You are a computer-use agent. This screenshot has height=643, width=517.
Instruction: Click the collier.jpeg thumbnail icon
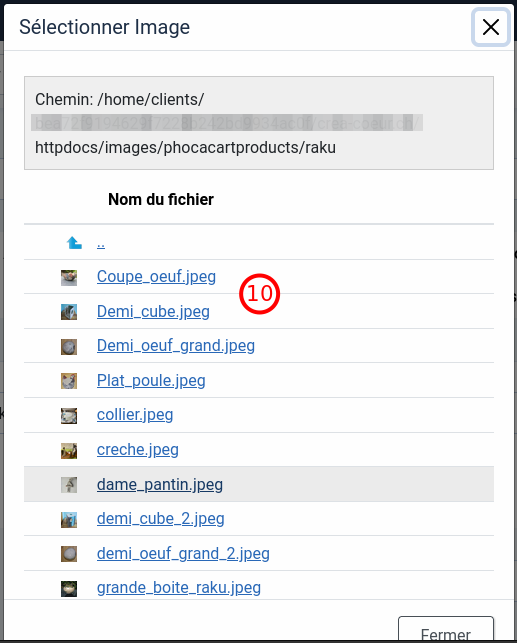(x=69, y=416)
